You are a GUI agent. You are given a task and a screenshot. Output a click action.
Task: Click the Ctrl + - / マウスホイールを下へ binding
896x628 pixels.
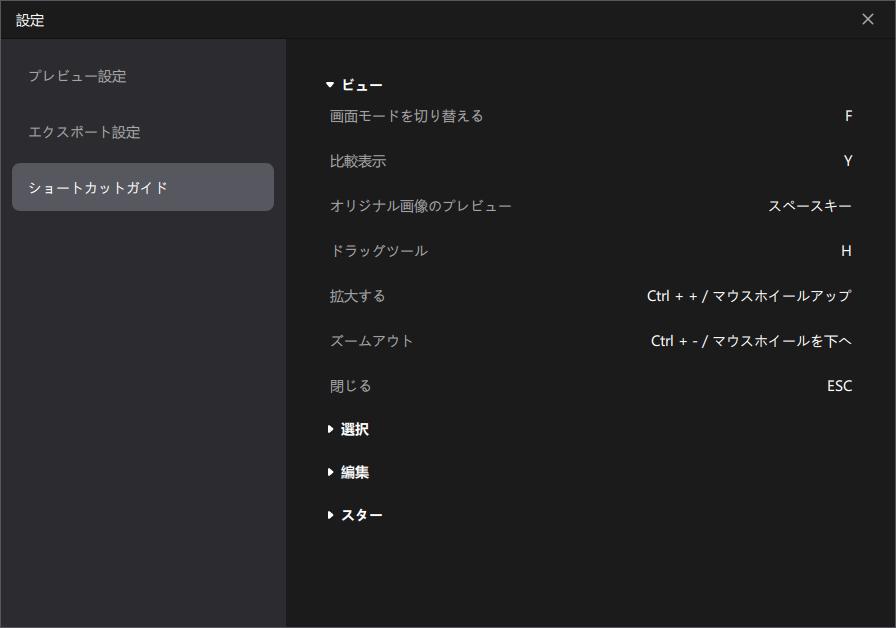coord(751,341)
